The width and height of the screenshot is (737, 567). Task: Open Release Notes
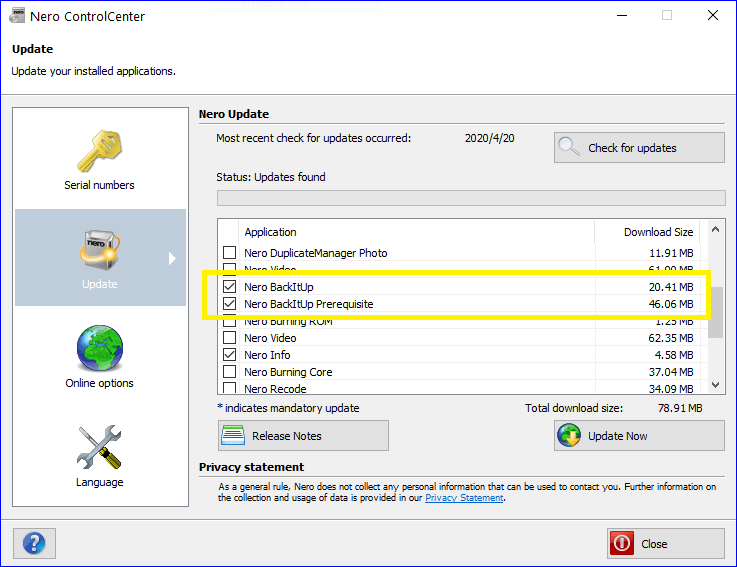[303, 436]
